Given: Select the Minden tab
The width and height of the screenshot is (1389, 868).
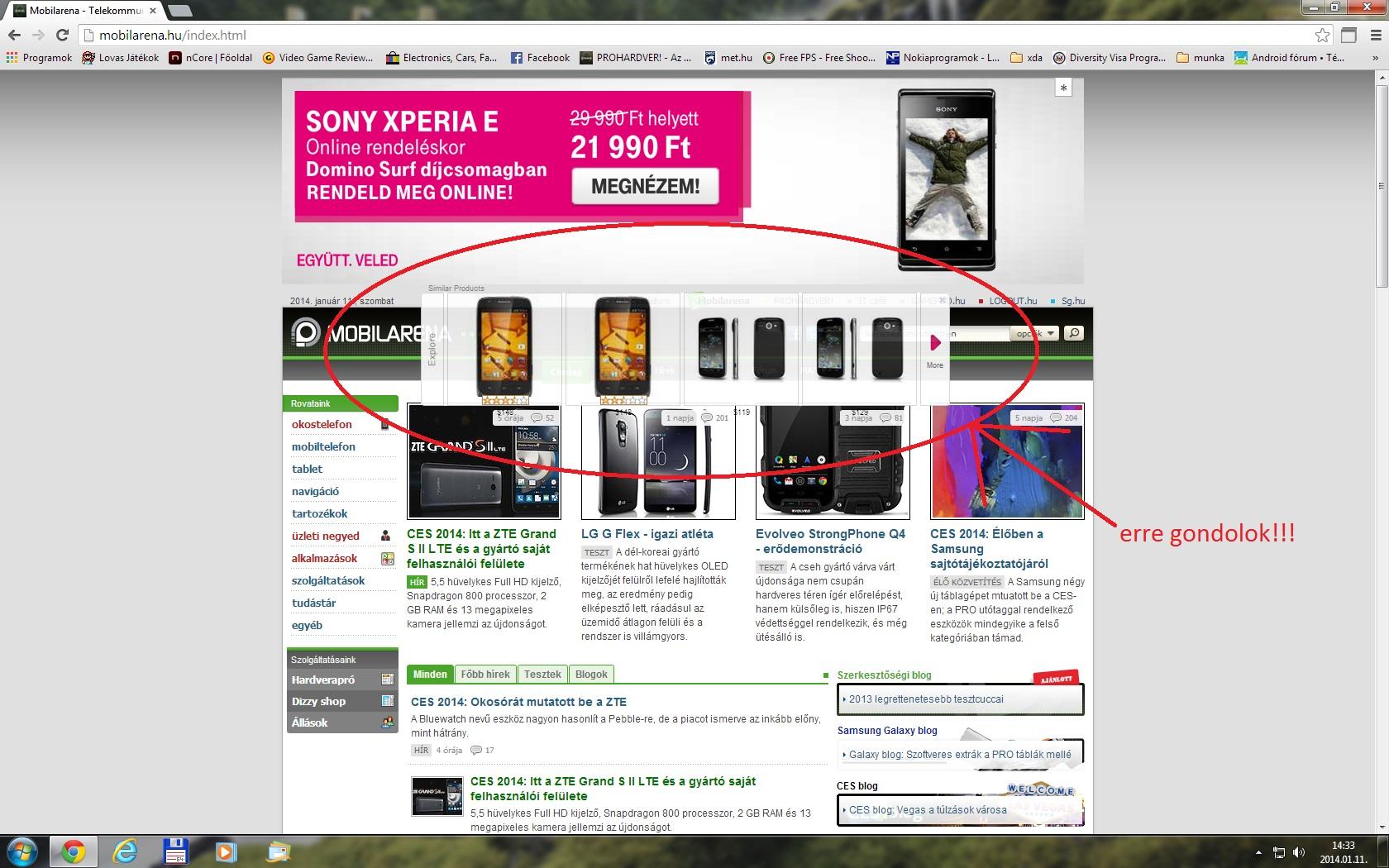Looking at the screenshot, I should coord(430,675).
